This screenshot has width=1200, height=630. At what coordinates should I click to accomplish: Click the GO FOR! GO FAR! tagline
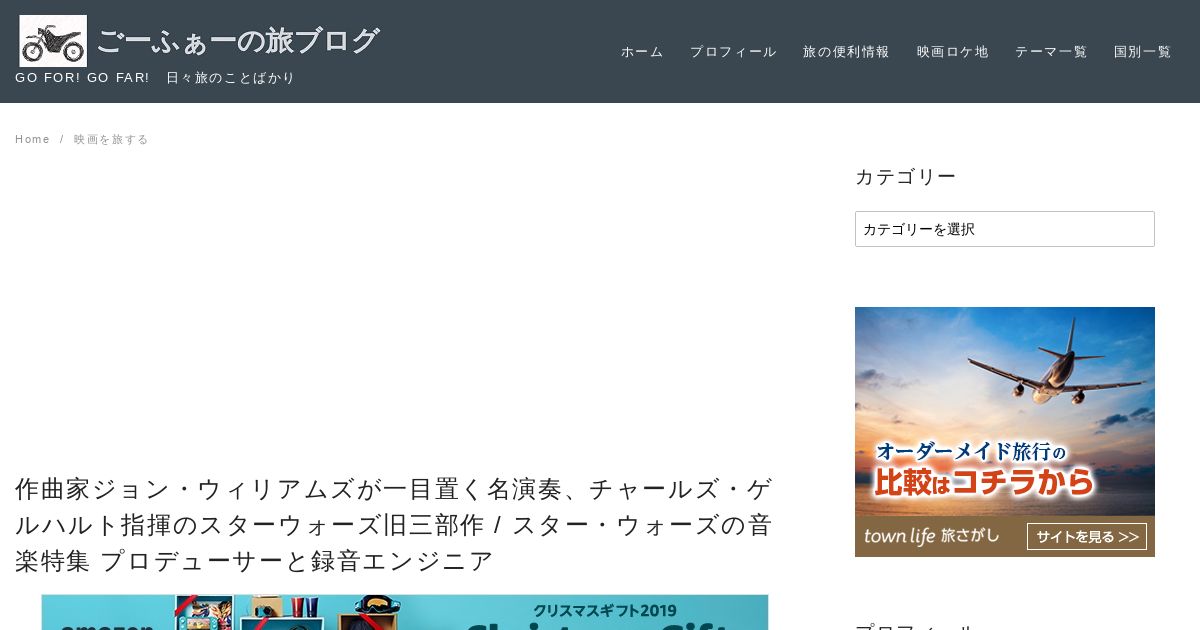(155, 78)
